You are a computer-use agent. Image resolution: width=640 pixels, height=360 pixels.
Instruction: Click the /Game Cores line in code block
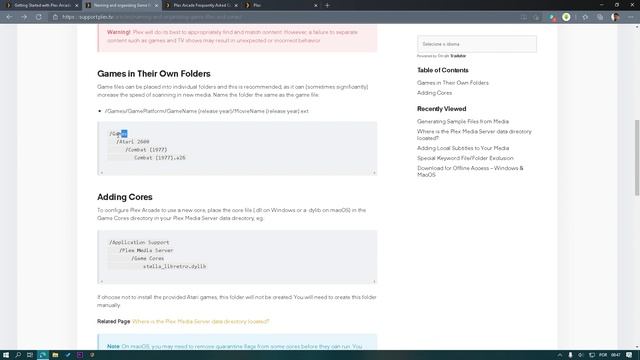147,258
